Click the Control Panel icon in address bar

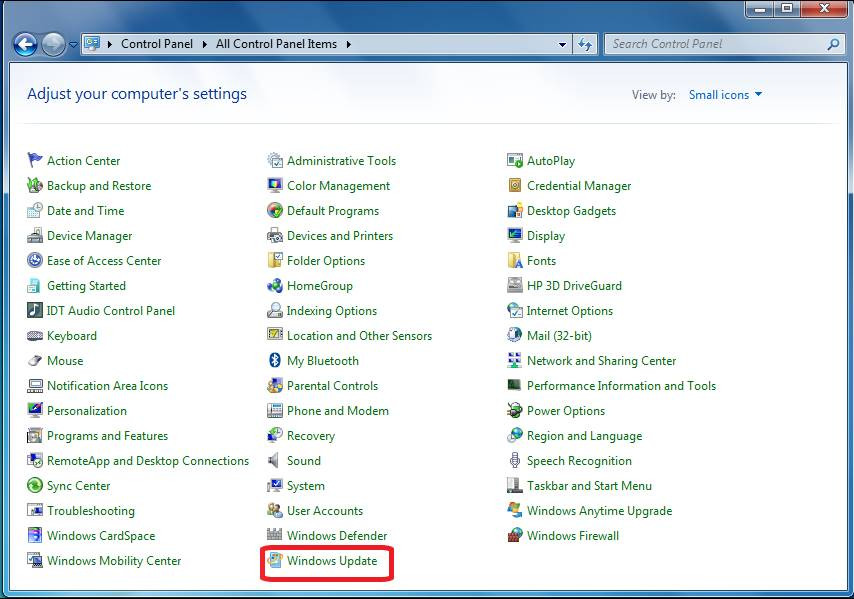coord(93,44)
